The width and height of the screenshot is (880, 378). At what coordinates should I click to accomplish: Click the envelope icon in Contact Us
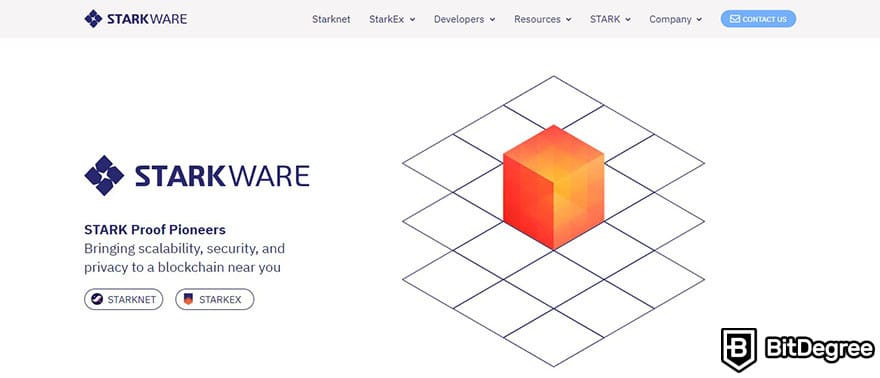[x=735, y=19]
